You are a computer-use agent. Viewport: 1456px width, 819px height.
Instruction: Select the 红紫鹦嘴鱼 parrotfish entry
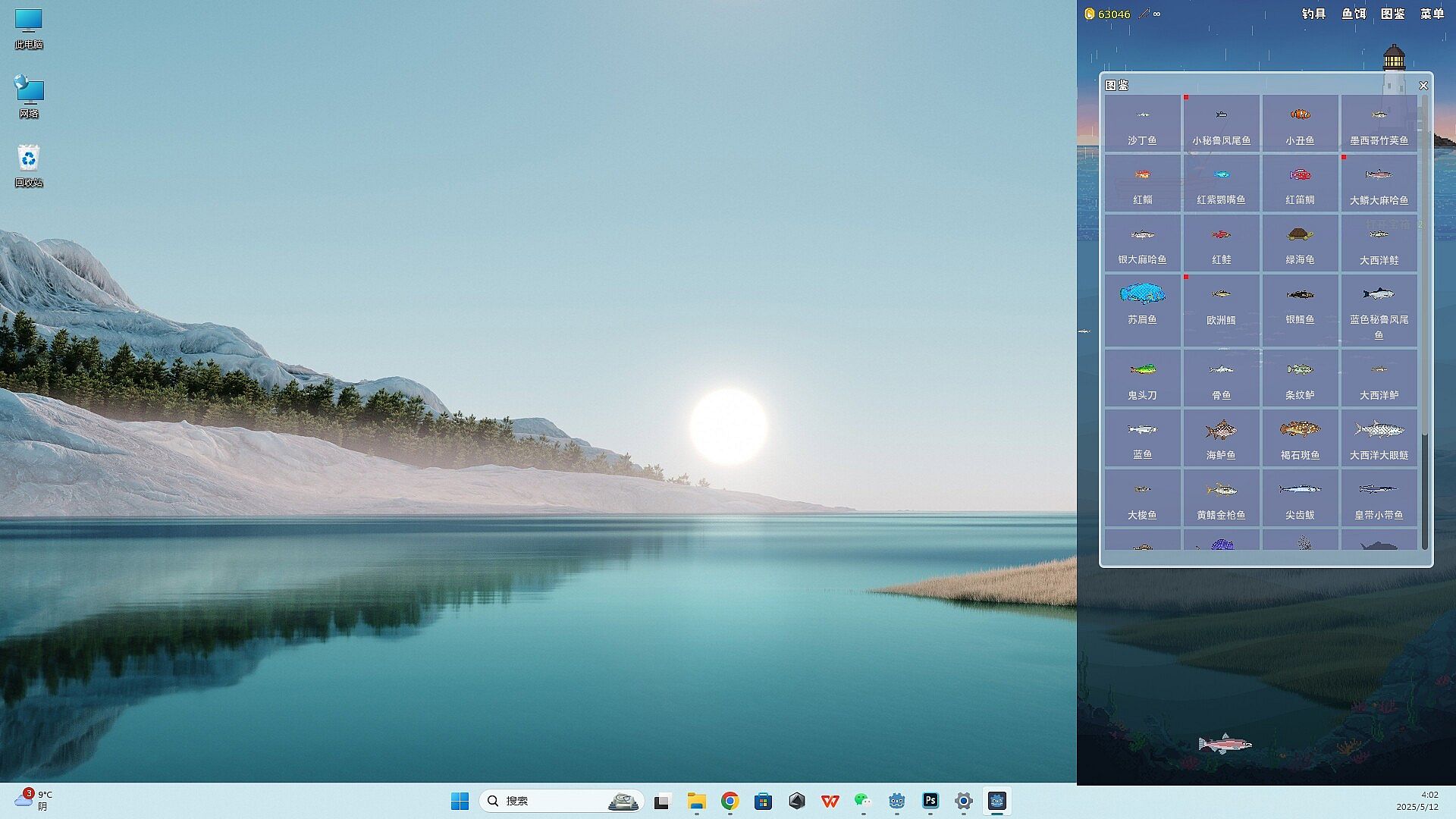pos(1221,184)
